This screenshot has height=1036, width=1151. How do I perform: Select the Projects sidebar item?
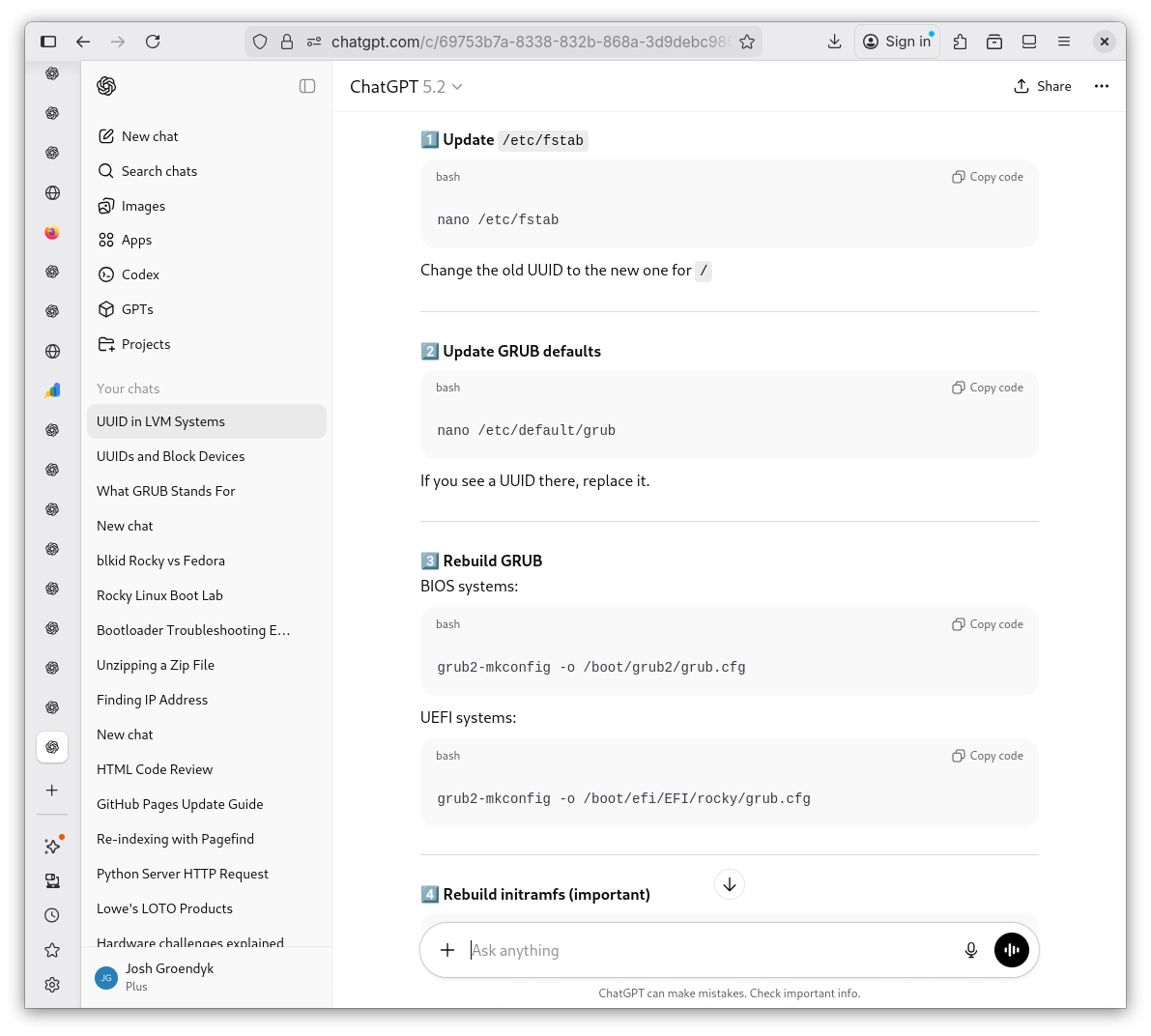(145, 344)
